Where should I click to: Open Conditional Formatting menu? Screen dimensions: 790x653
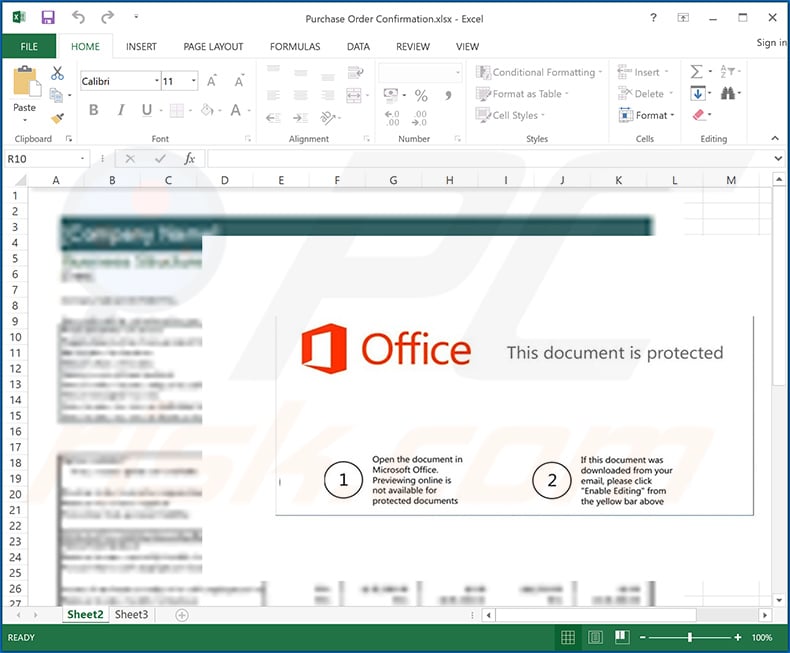539,73
